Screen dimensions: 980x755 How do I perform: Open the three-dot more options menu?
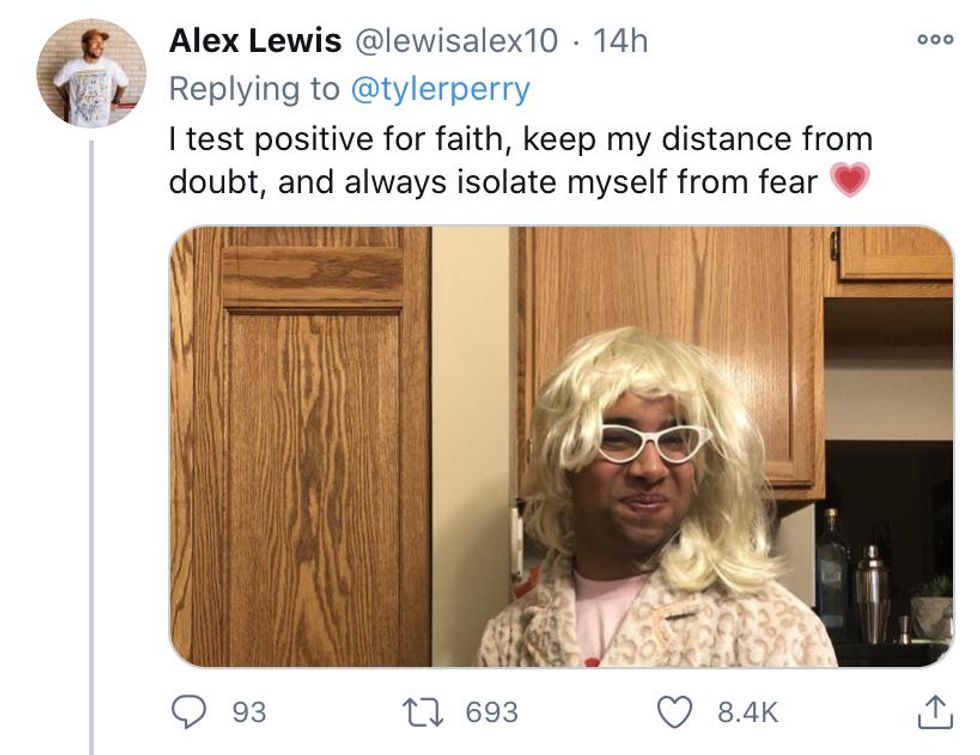[928, 40]
